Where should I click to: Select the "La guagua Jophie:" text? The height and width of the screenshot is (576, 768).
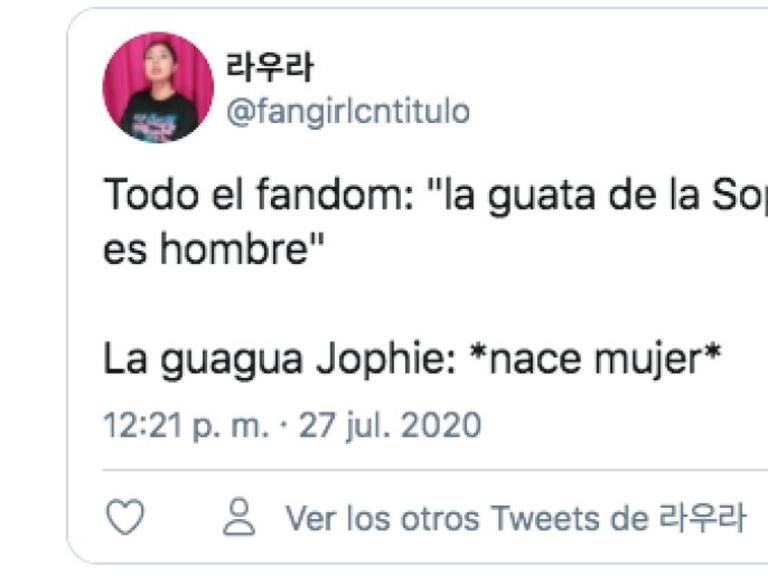pyautogui.click(x=280, y=360)
